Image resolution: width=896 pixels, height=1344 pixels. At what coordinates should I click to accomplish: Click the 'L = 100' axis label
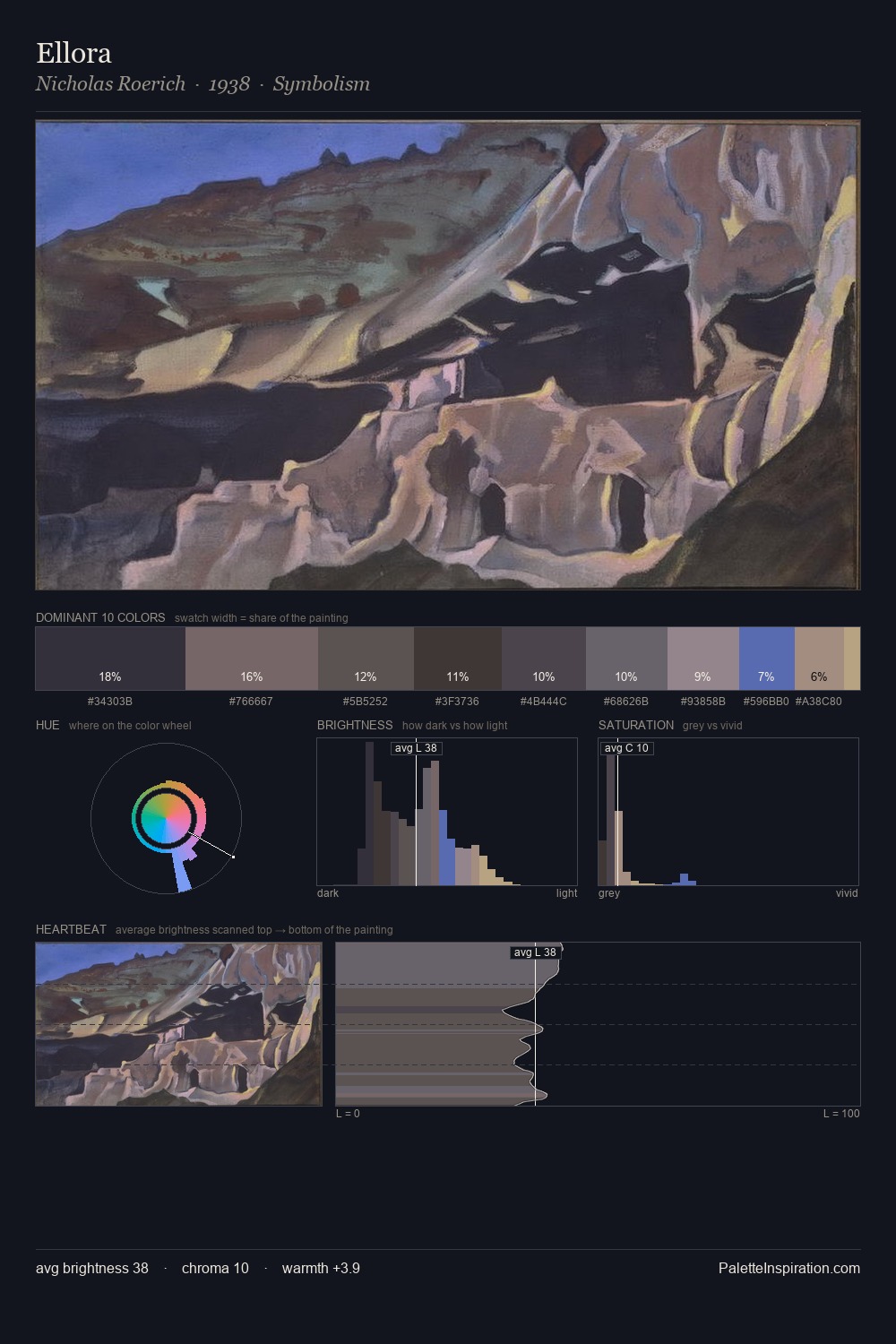coord(841,1114)
